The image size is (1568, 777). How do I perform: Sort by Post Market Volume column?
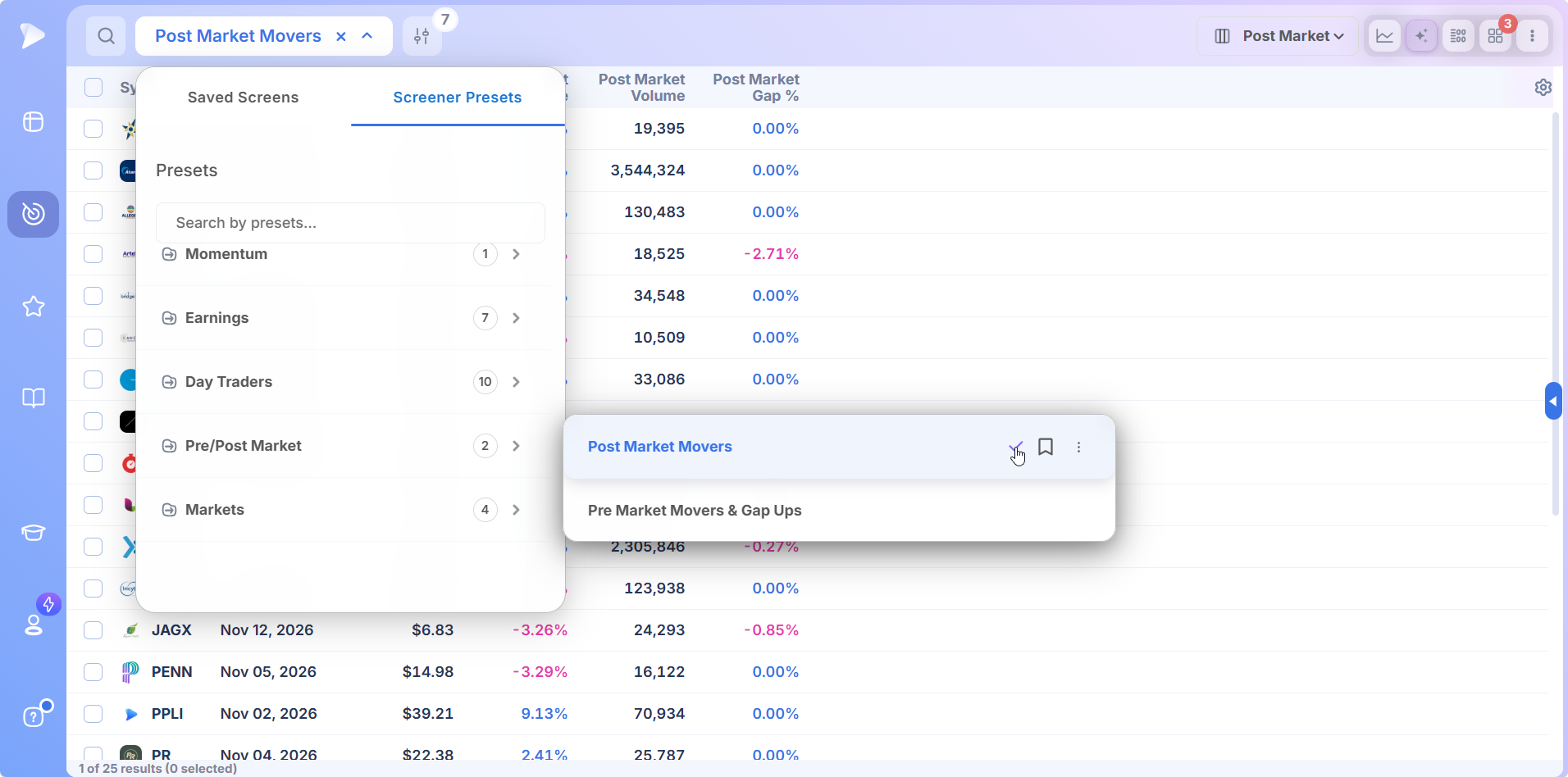641,88
